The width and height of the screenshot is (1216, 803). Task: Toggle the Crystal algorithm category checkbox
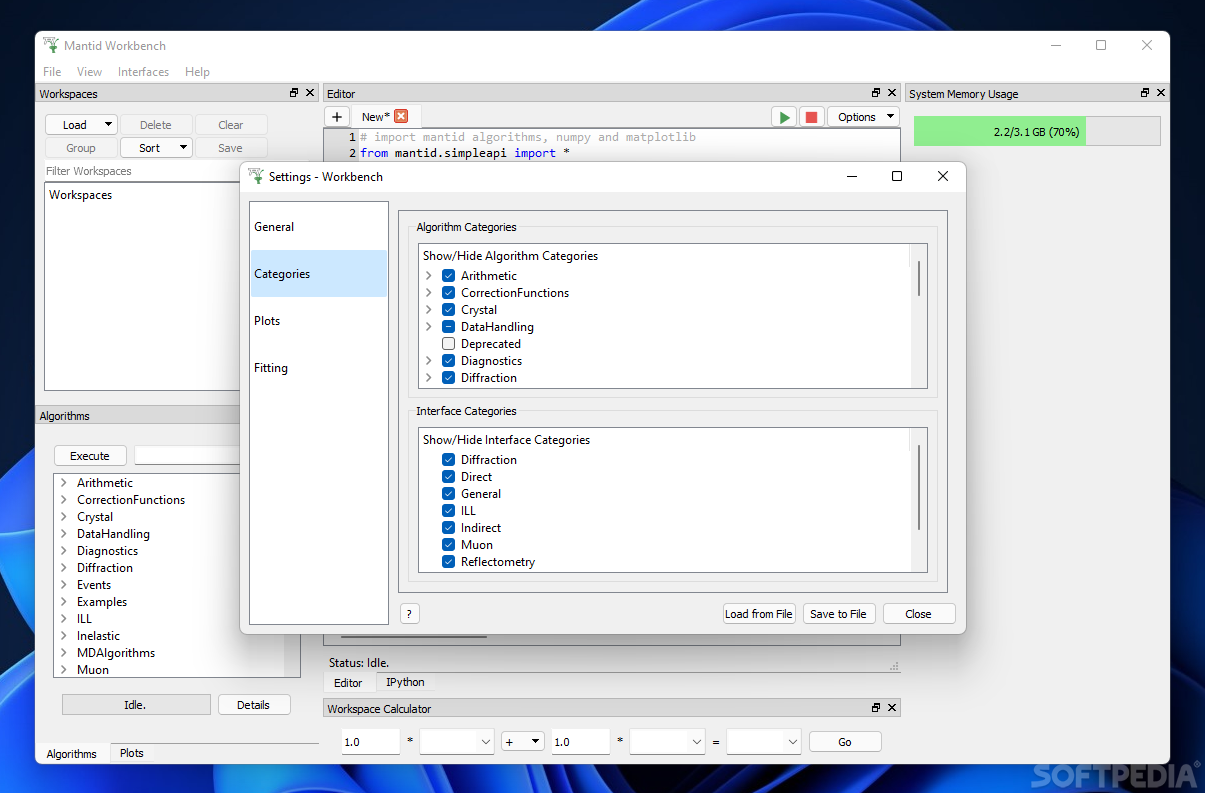click(x=448, y=310)
